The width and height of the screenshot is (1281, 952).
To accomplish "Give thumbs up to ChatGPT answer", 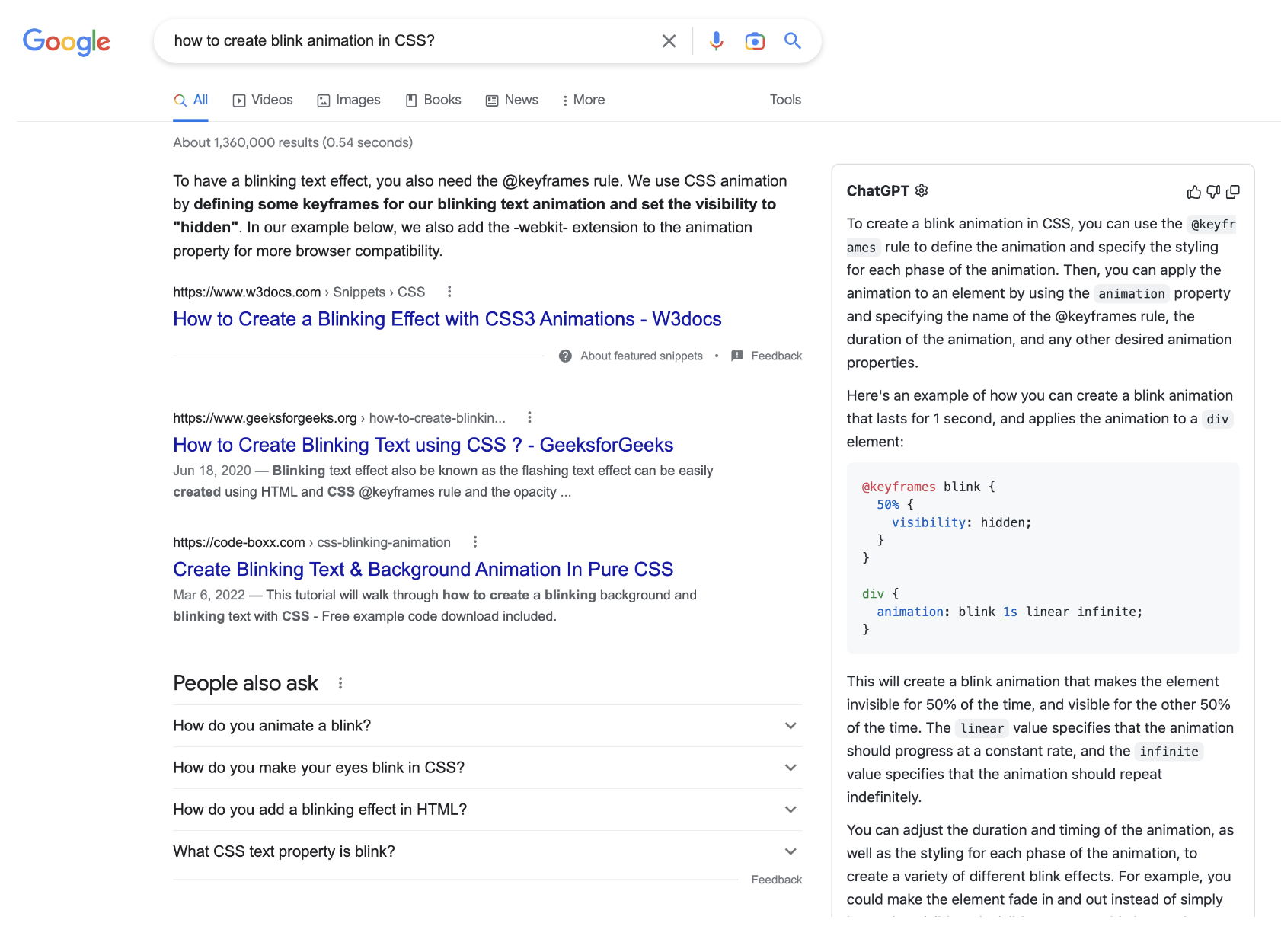I will pos(1194,192).
